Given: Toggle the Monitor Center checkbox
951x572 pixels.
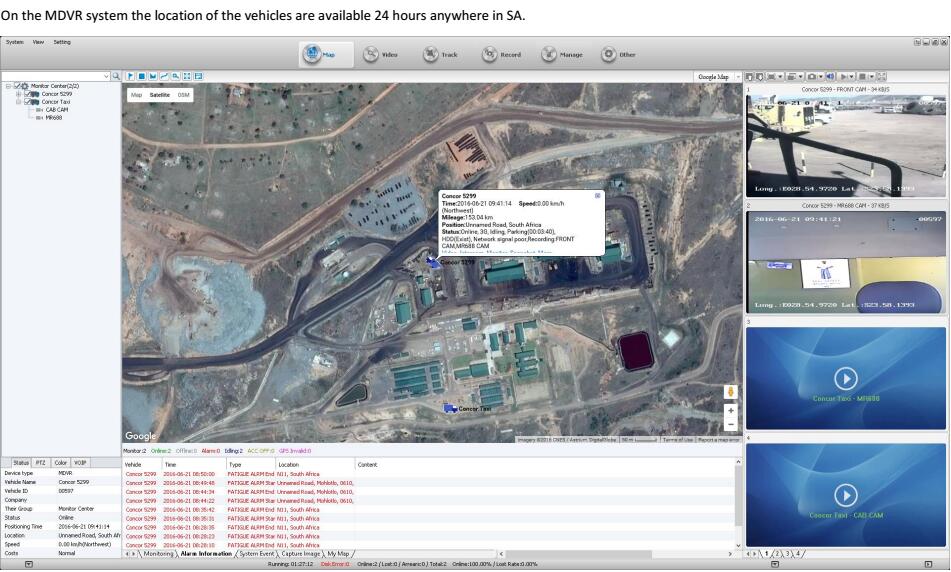Looking at the screenshot, I should click(x=18, y=86).
